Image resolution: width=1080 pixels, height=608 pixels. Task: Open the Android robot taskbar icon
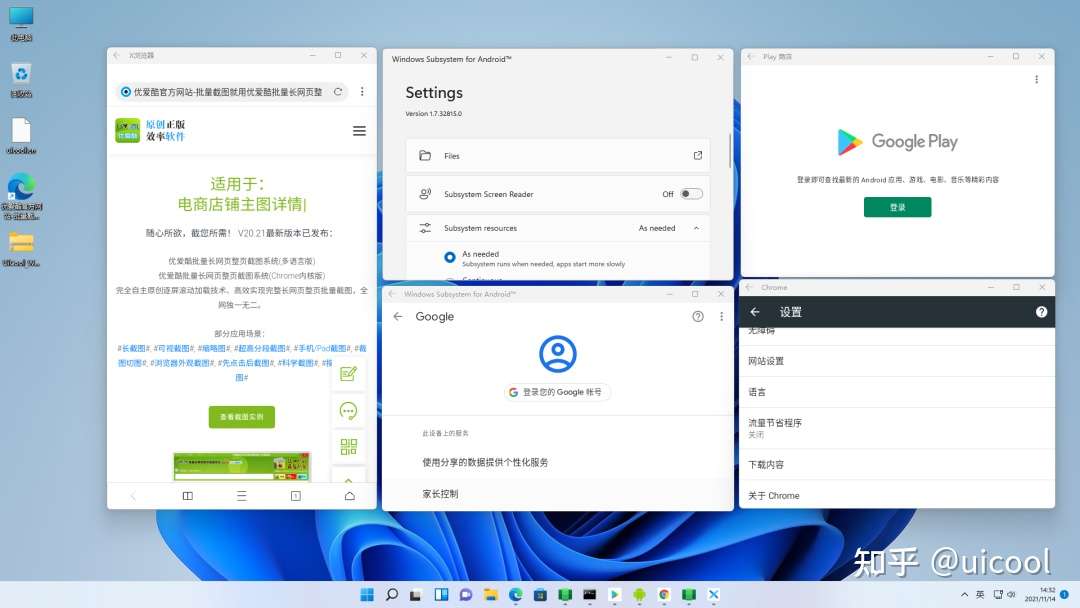tap(639, 594)
